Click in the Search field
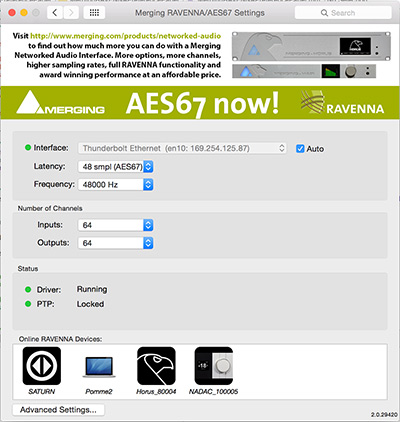Viewport: 400px width, 422px height. [x=343, y=13]
